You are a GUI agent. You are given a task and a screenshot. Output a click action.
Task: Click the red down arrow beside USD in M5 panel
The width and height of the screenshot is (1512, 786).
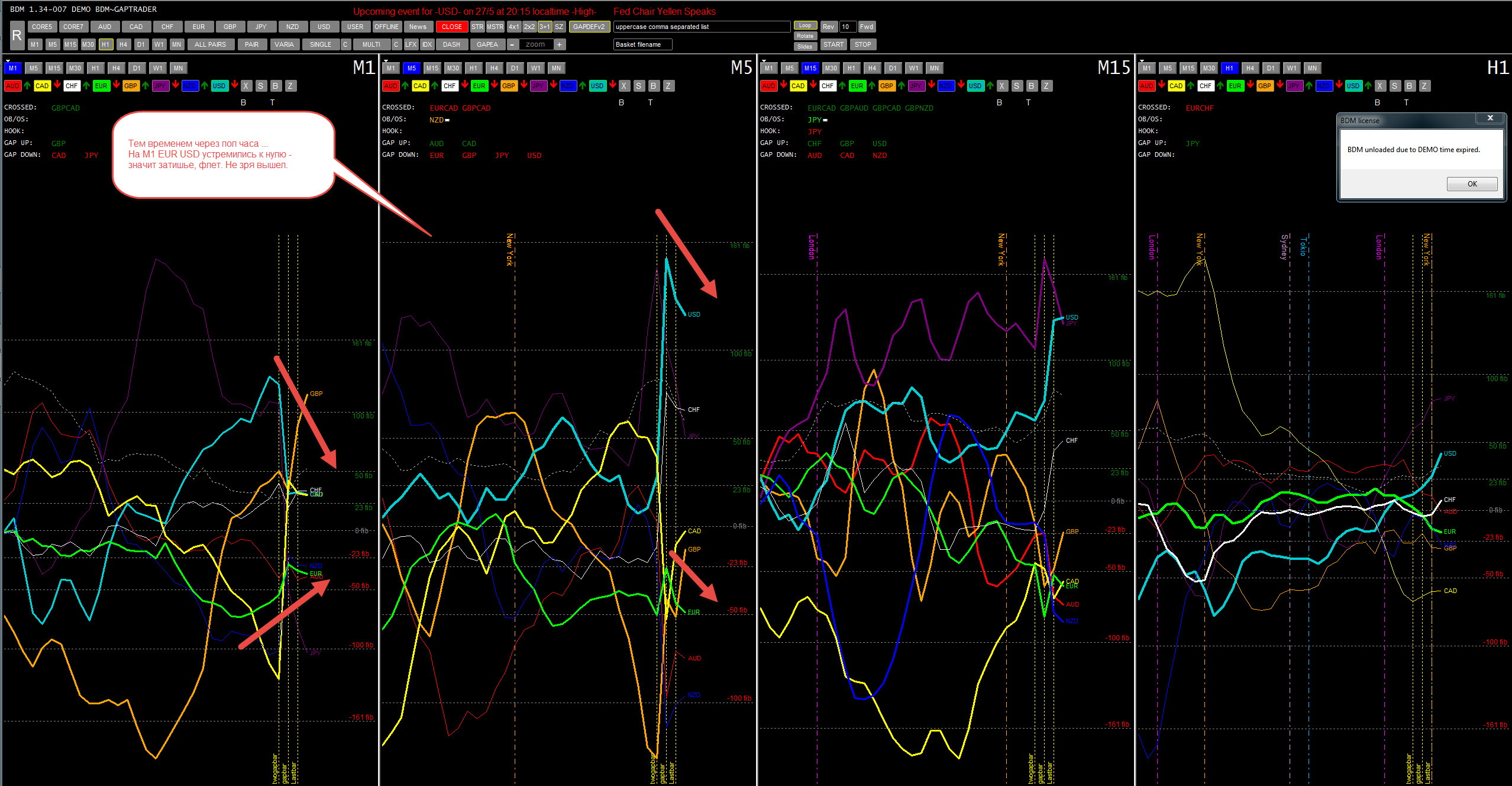(x=613, y=85)
